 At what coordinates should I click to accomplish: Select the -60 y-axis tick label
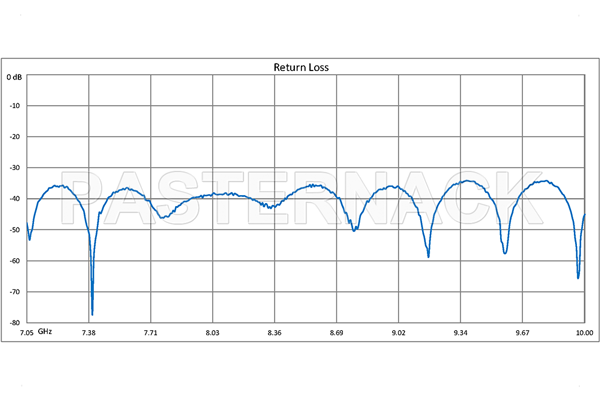(x=16, y=261)
